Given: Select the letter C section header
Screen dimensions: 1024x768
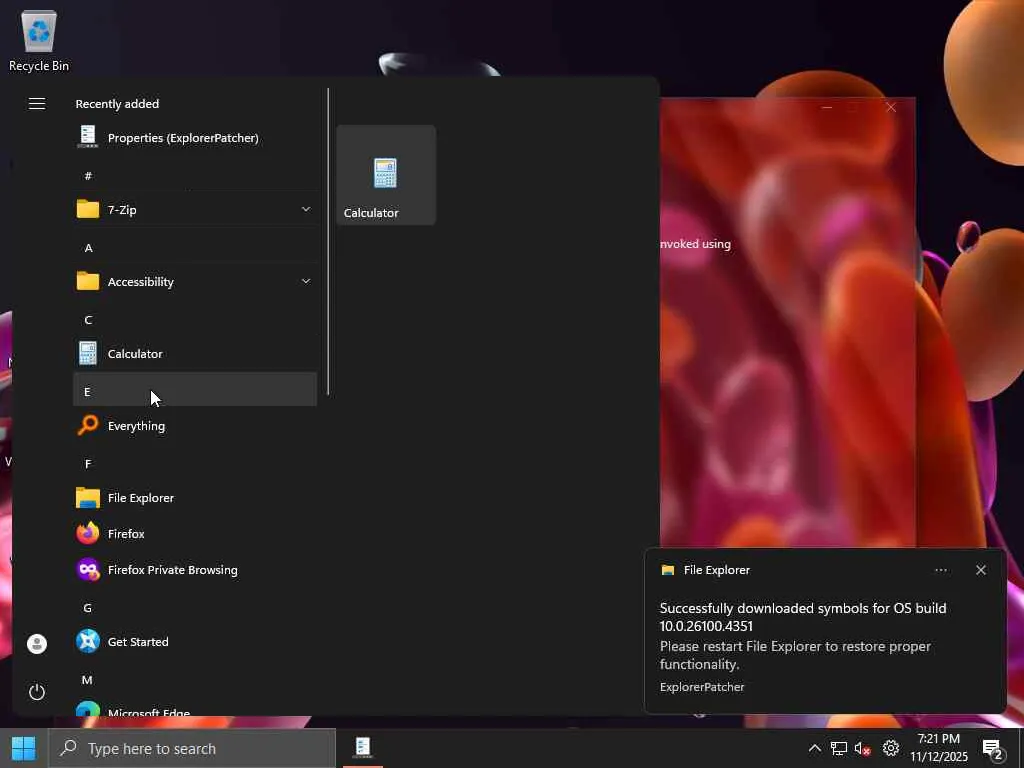Looking at the screenshot, I should point(195,319).
